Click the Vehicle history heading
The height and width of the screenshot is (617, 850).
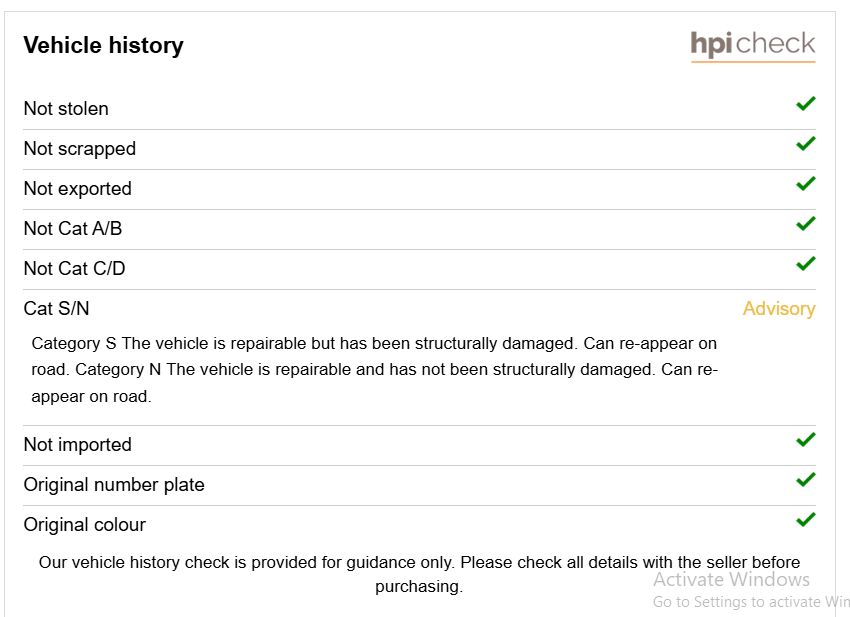point(104,45)
